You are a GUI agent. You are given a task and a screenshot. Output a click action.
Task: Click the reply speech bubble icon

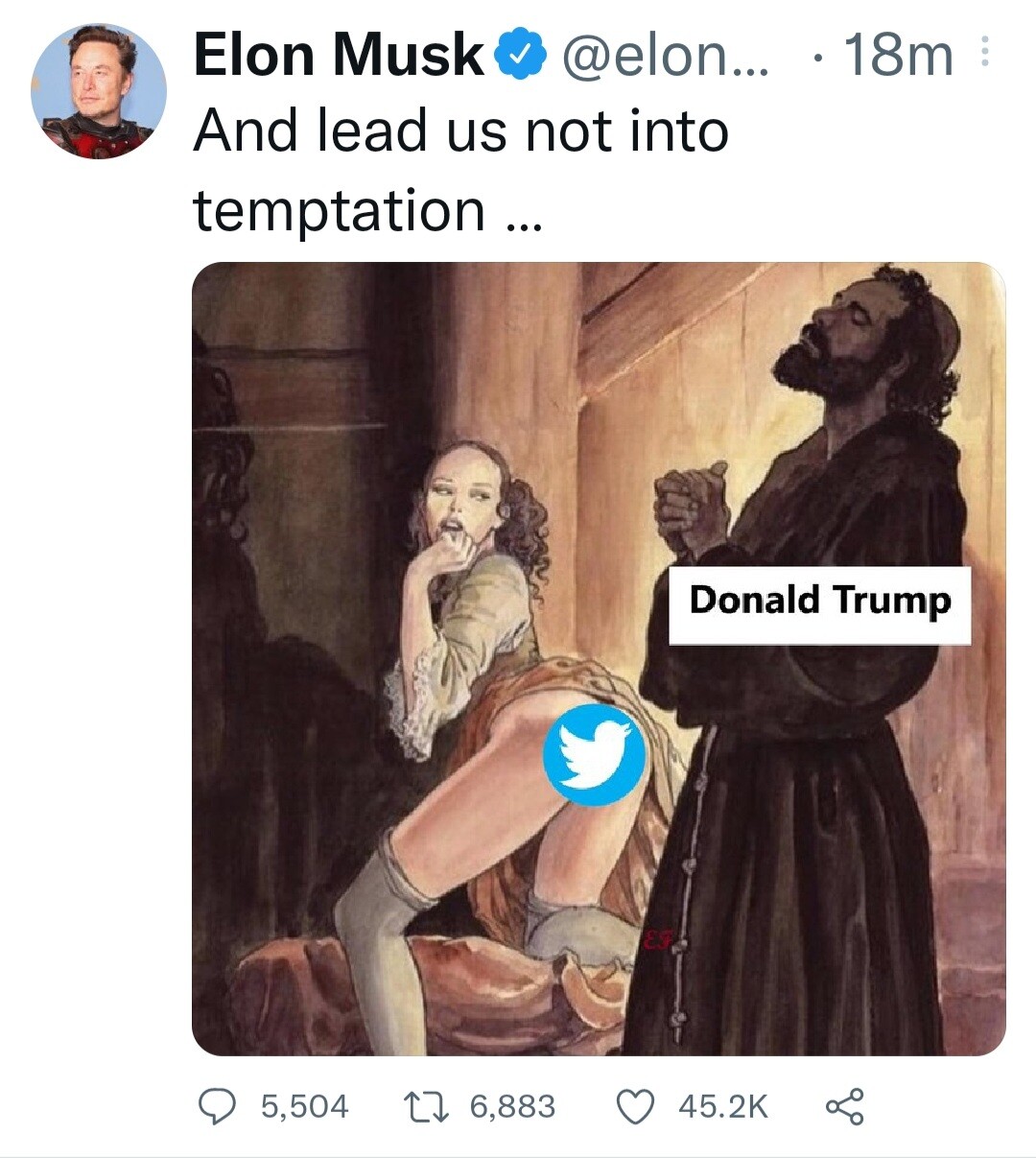click(219, 1106)
